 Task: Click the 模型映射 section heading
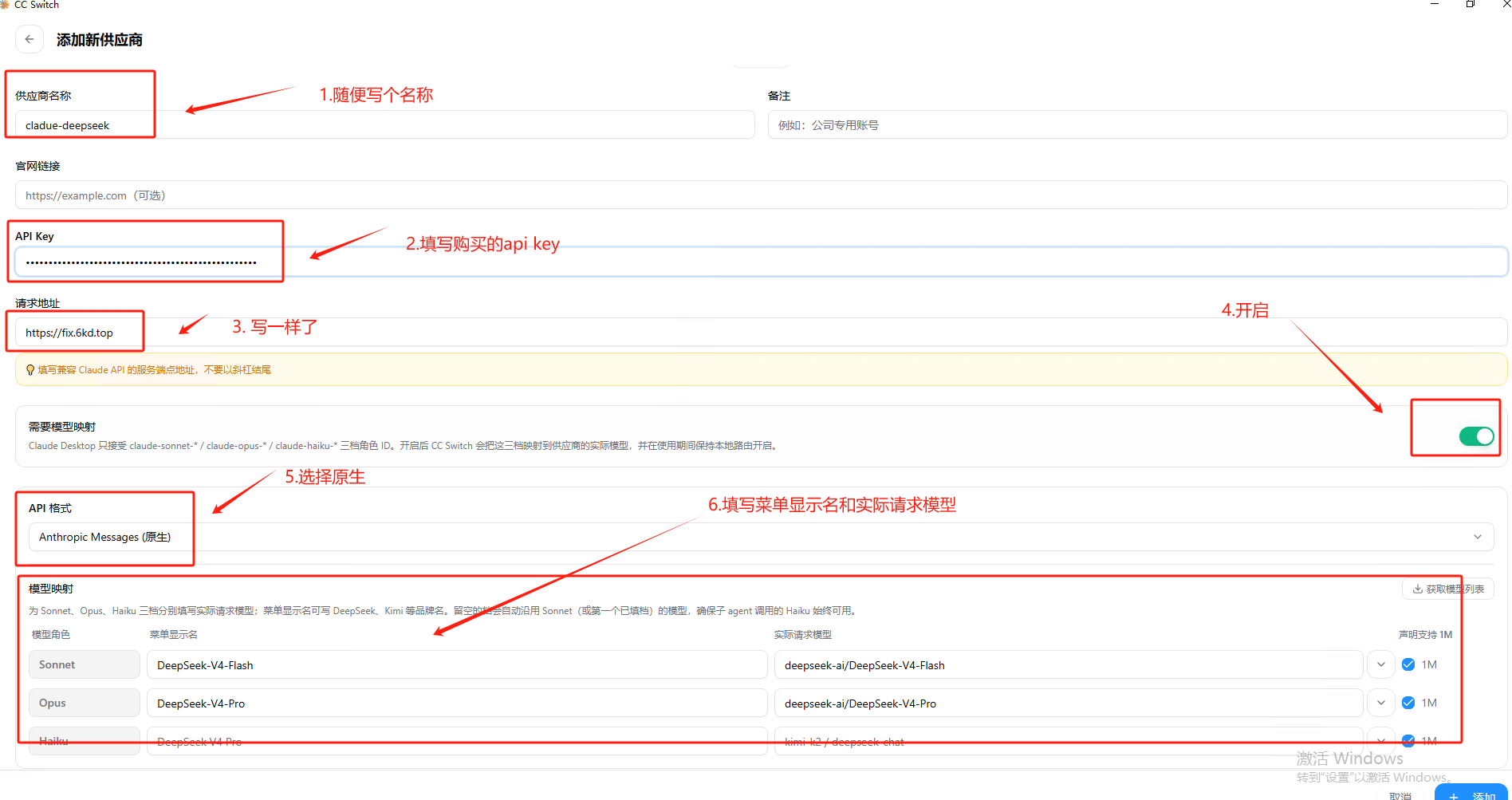(51, 589)
